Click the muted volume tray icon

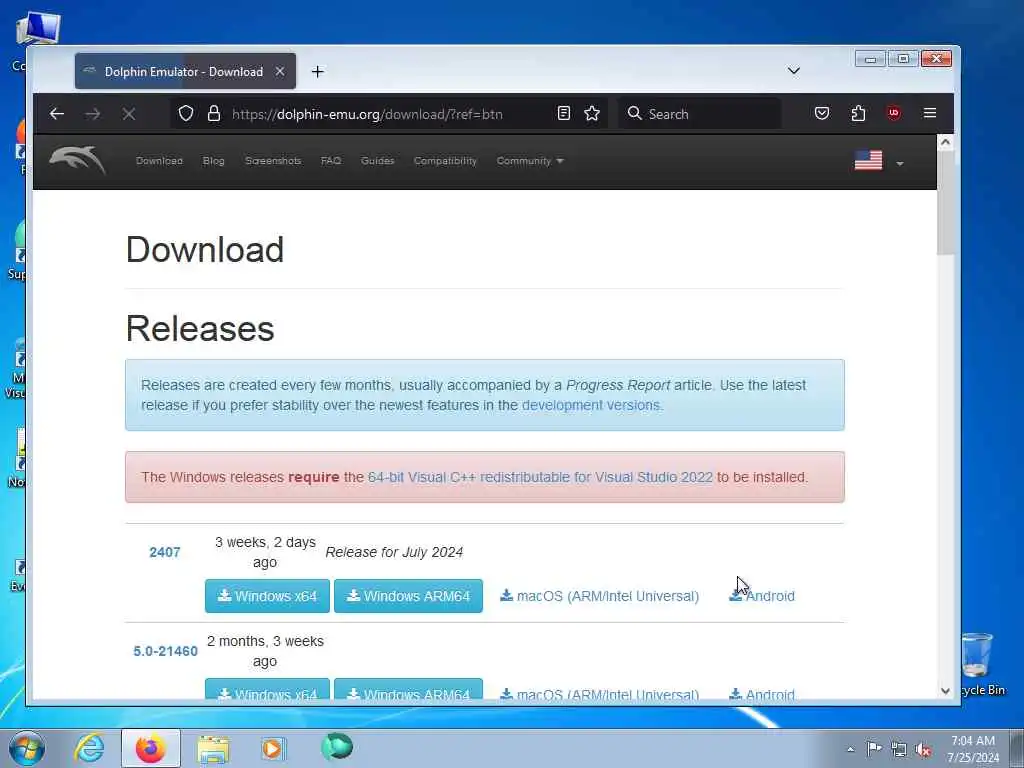923,750
